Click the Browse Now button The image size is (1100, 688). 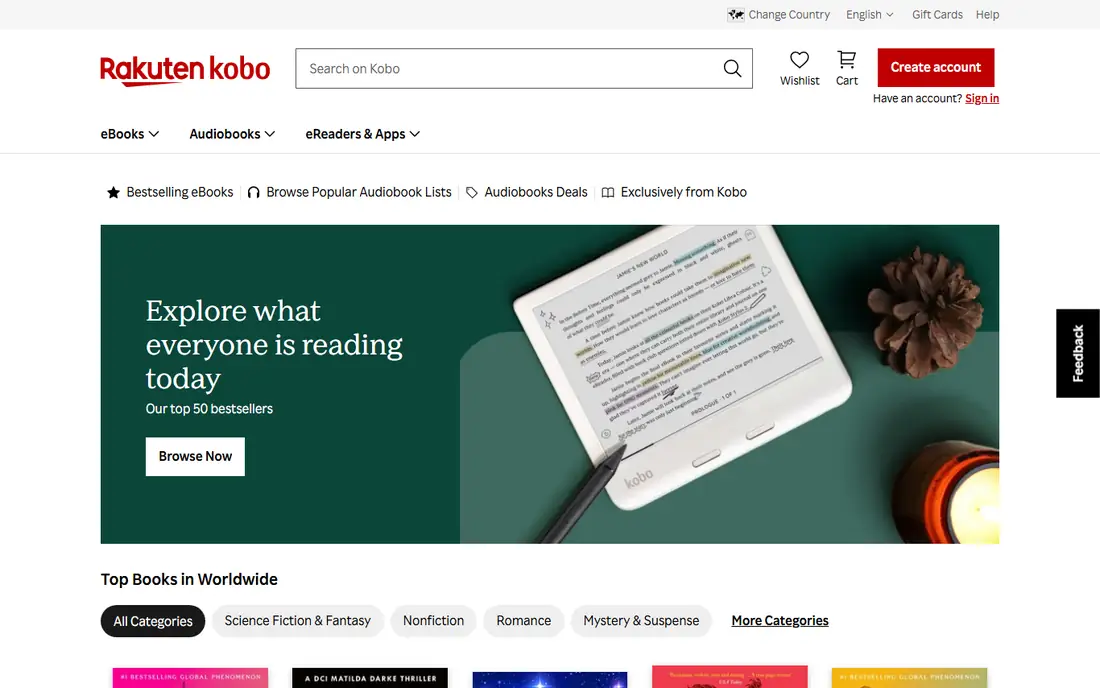pyautogui.click(x=195, y=457)
